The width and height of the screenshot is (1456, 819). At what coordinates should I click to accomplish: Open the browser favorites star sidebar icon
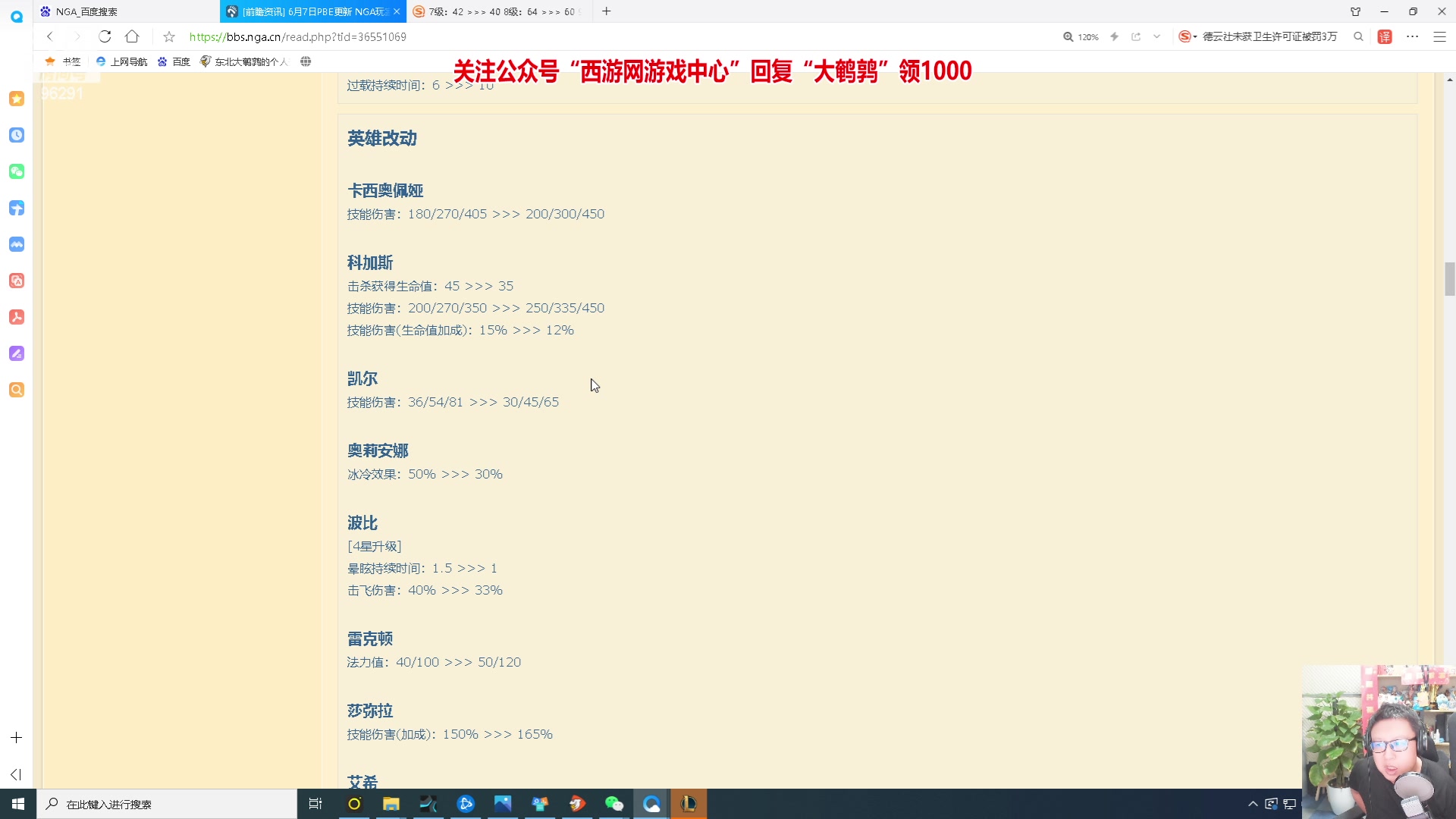[x=16, y=99]
